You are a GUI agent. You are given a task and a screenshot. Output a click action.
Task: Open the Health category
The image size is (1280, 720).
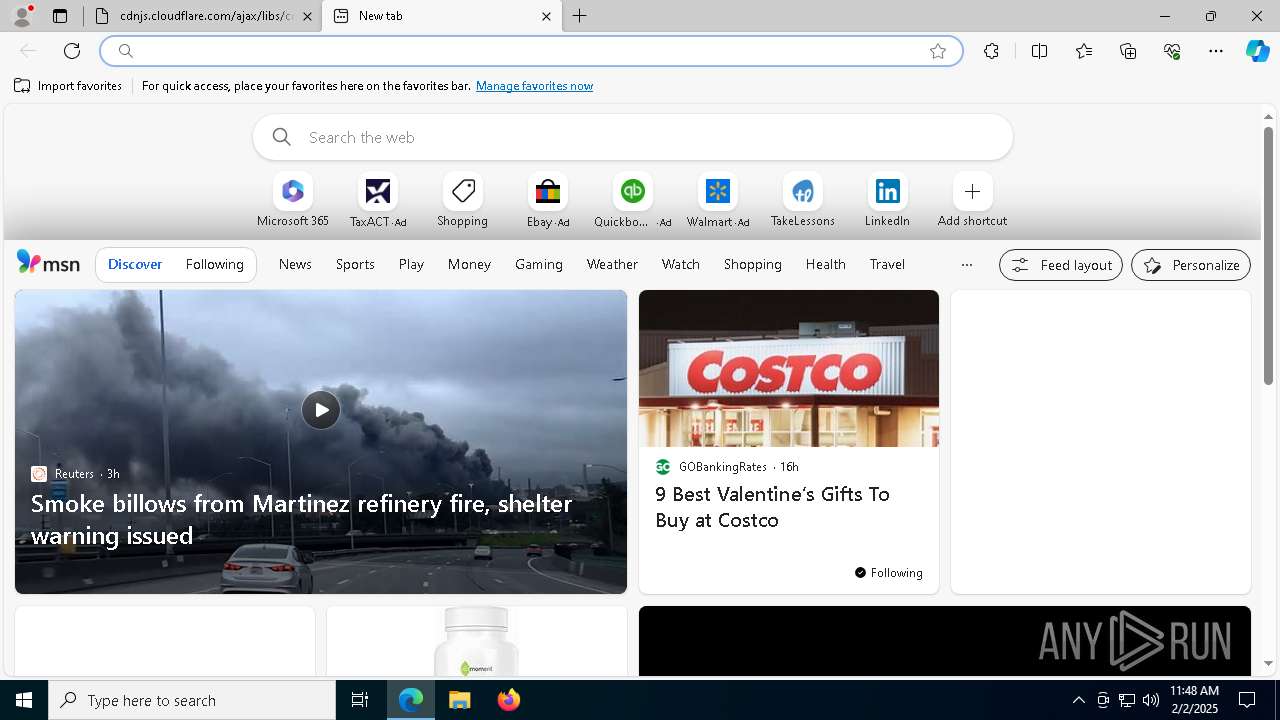[825, 264]
